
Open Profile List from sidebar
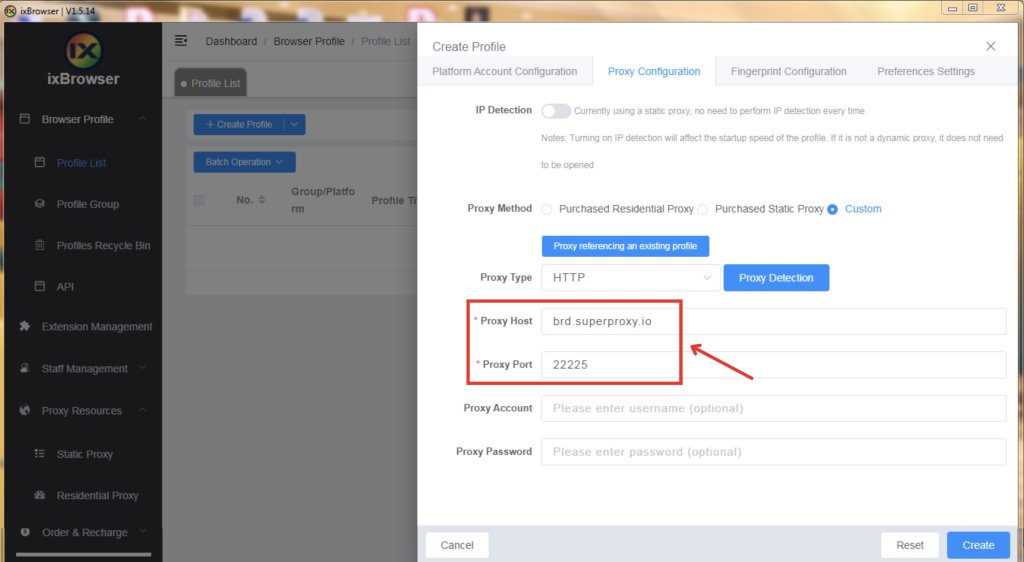pyautogui.click(x=81, y=163)
